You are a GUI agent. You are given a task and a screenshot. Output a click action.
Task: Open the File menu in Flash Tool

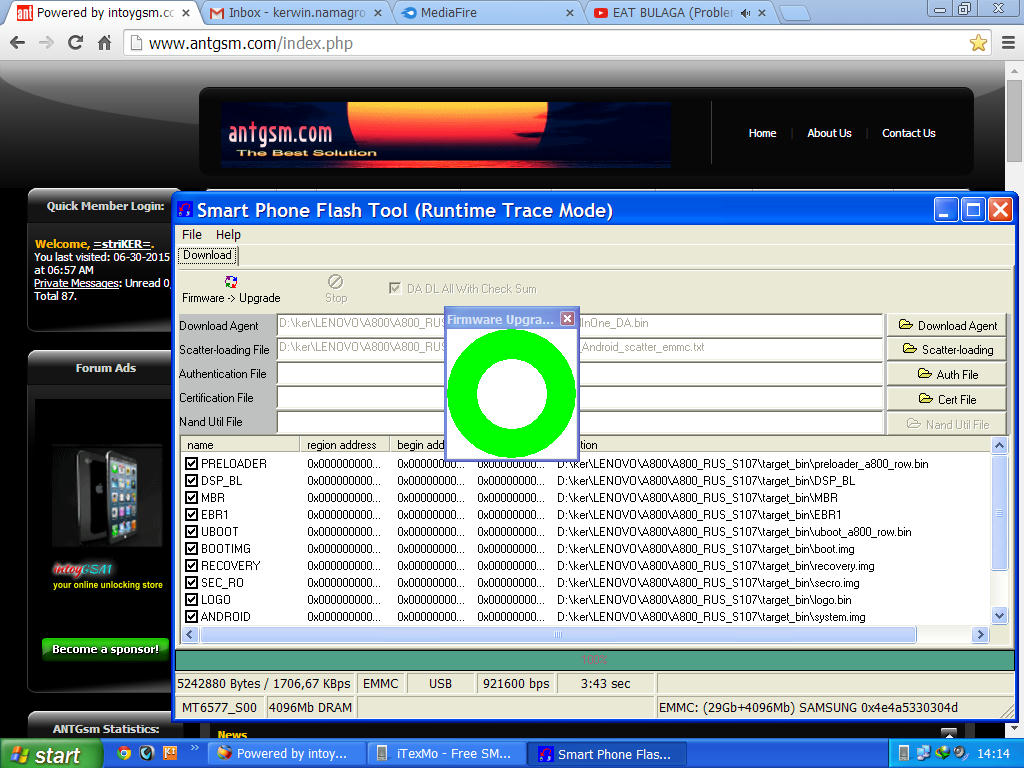point(191,234)
